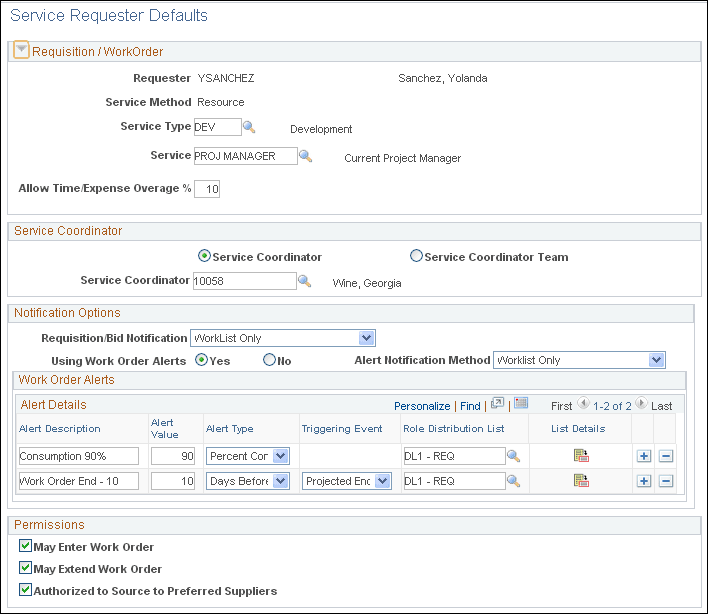Click the 1-2 of 2 row counter
This screenshot has width=708, height=614.
pyautogui.click(x=612, y=406)
